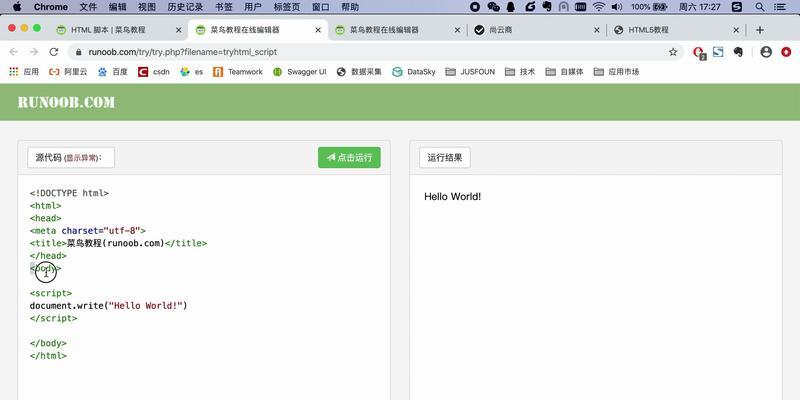Open the 书签 menu
The image size is (800, 400).
pyautogui.click(x=223, y=7)
